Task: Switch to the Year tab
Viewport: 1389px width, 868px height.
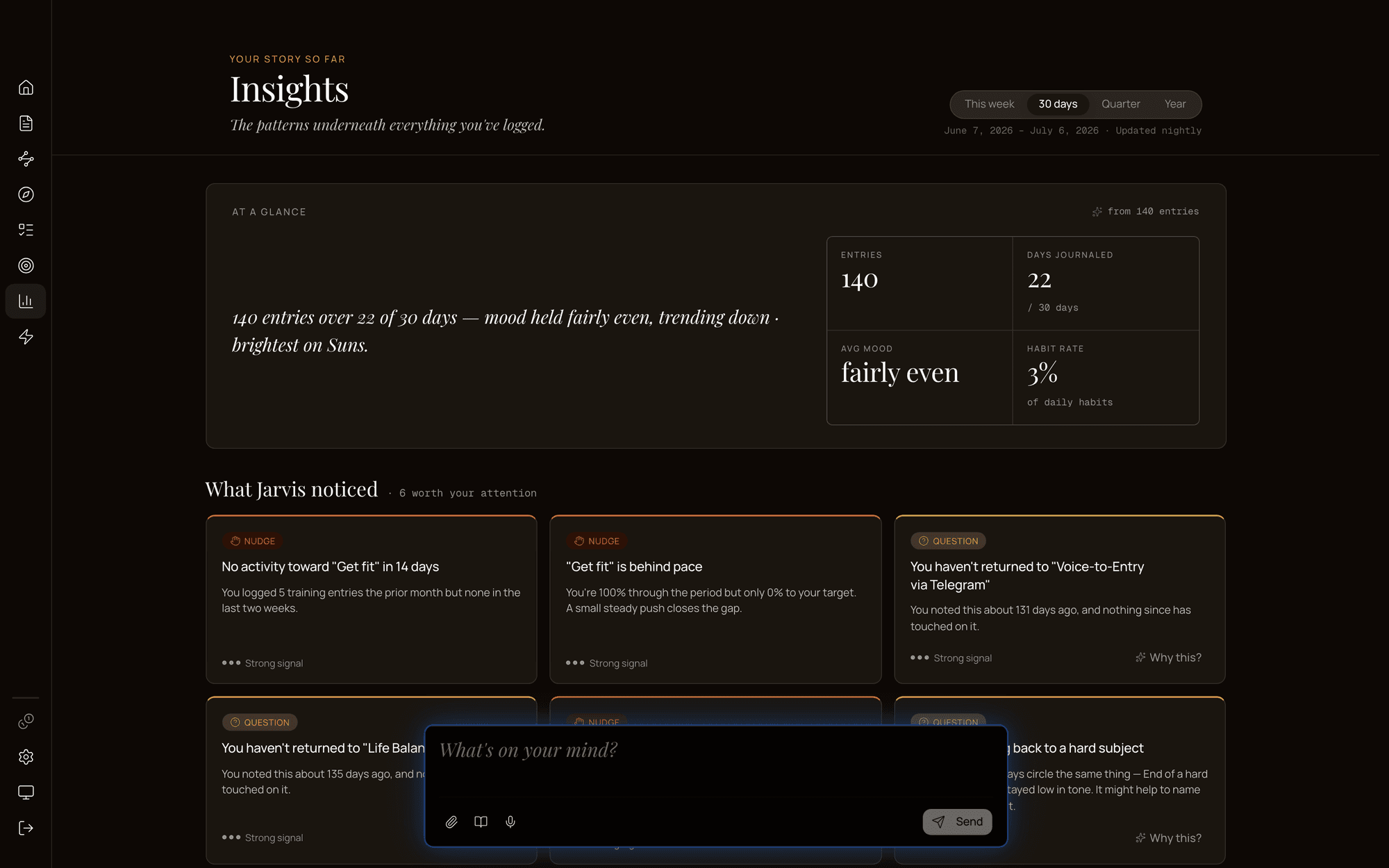Action: click(x=1175, y=104)
